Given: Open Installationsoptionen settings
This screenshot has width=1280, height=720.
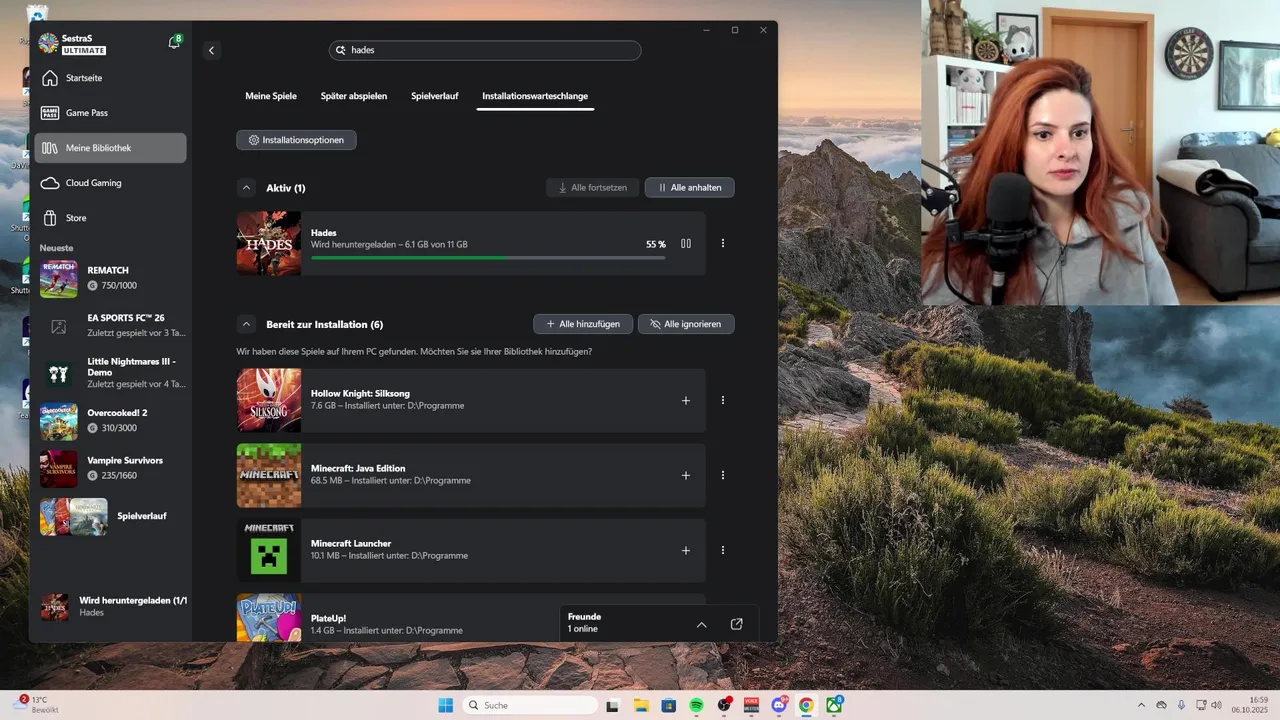Looking at the screenshot, I should (296, 140).
